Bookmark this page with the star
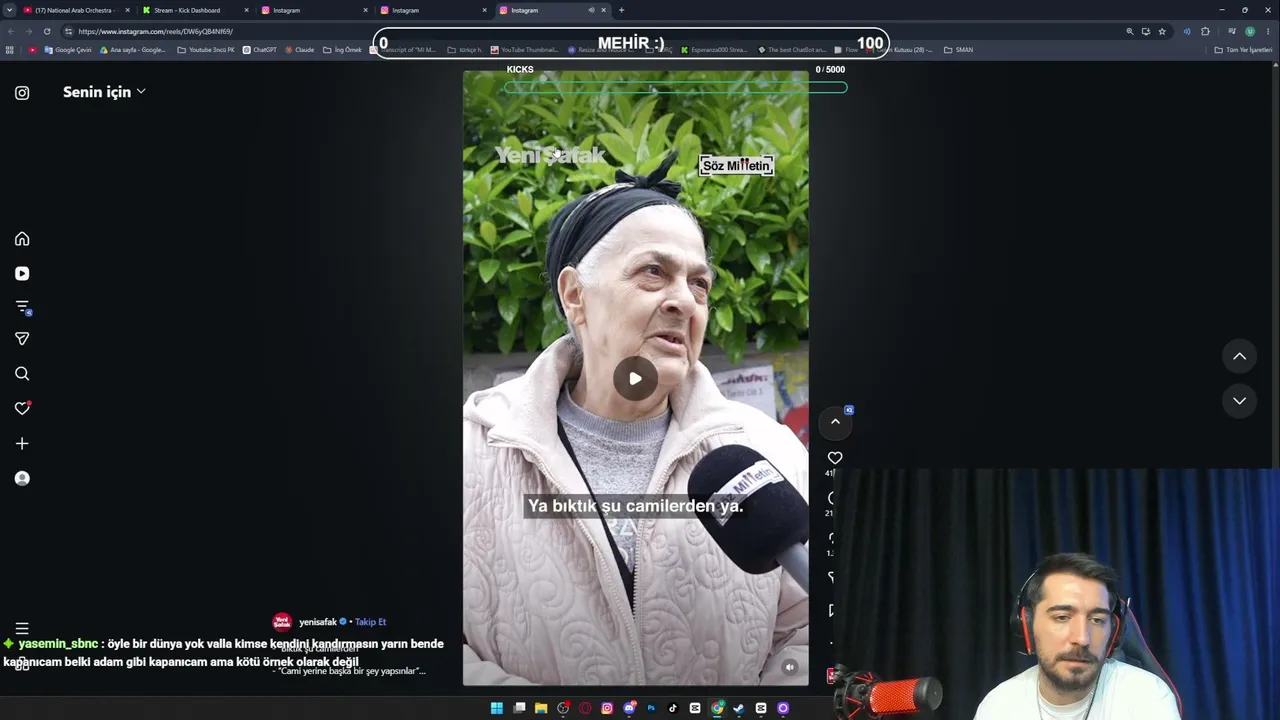 click(1162, 31)
